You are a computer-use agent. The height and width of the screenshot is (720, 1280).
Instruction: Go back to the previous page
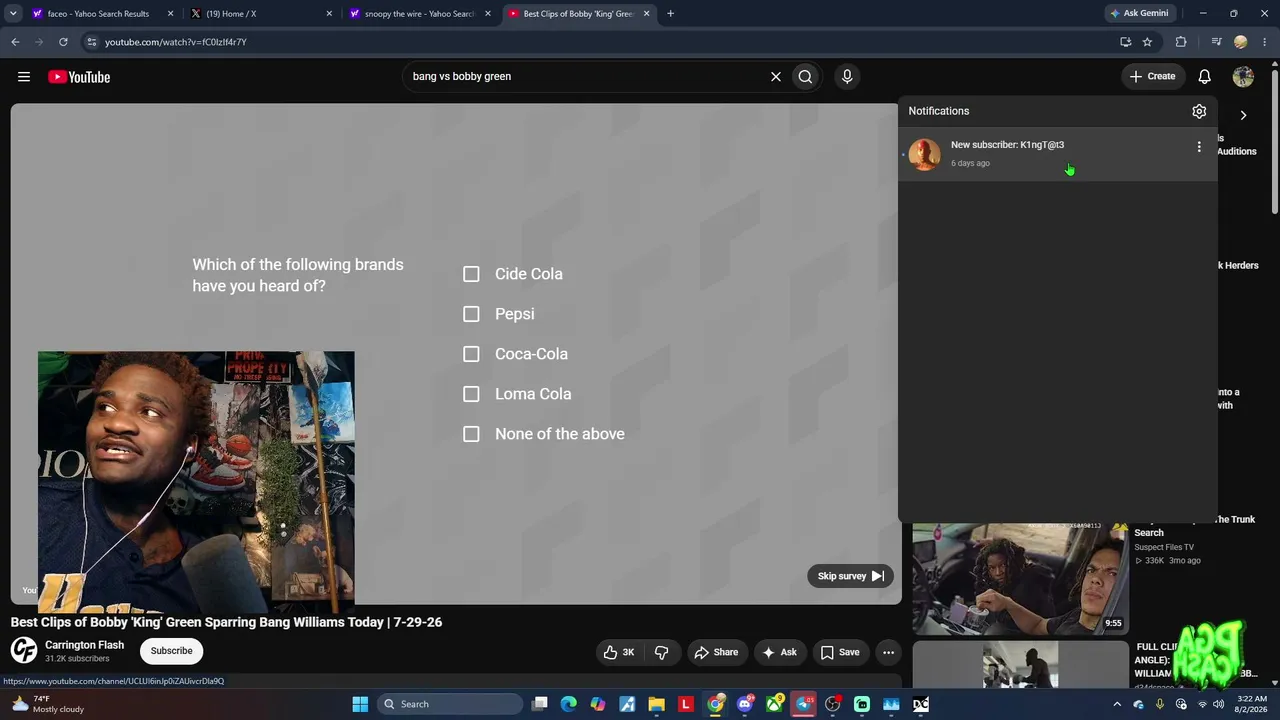tap(15, 42)
